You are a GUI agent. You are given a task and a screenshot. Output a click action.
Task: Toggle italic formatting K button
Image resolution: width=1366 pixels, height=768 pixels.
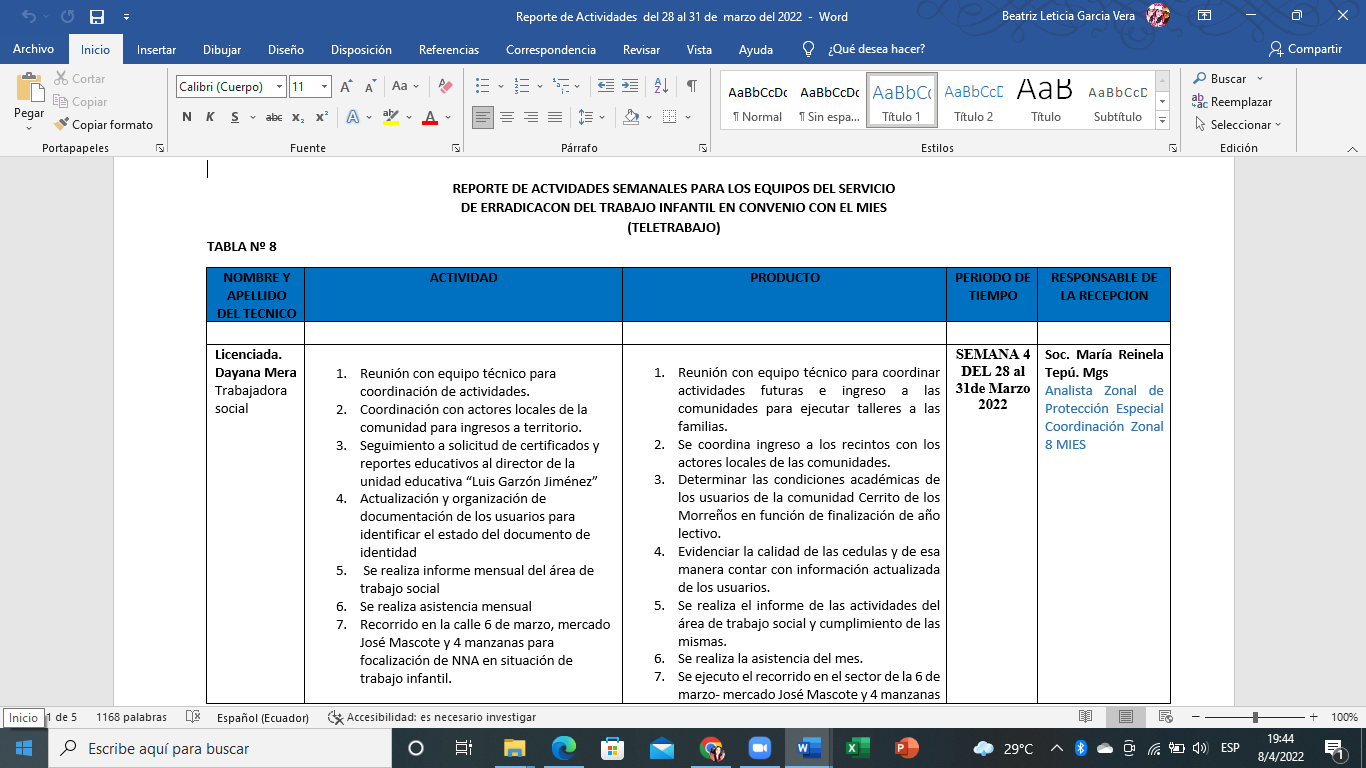tap(210, 117)
